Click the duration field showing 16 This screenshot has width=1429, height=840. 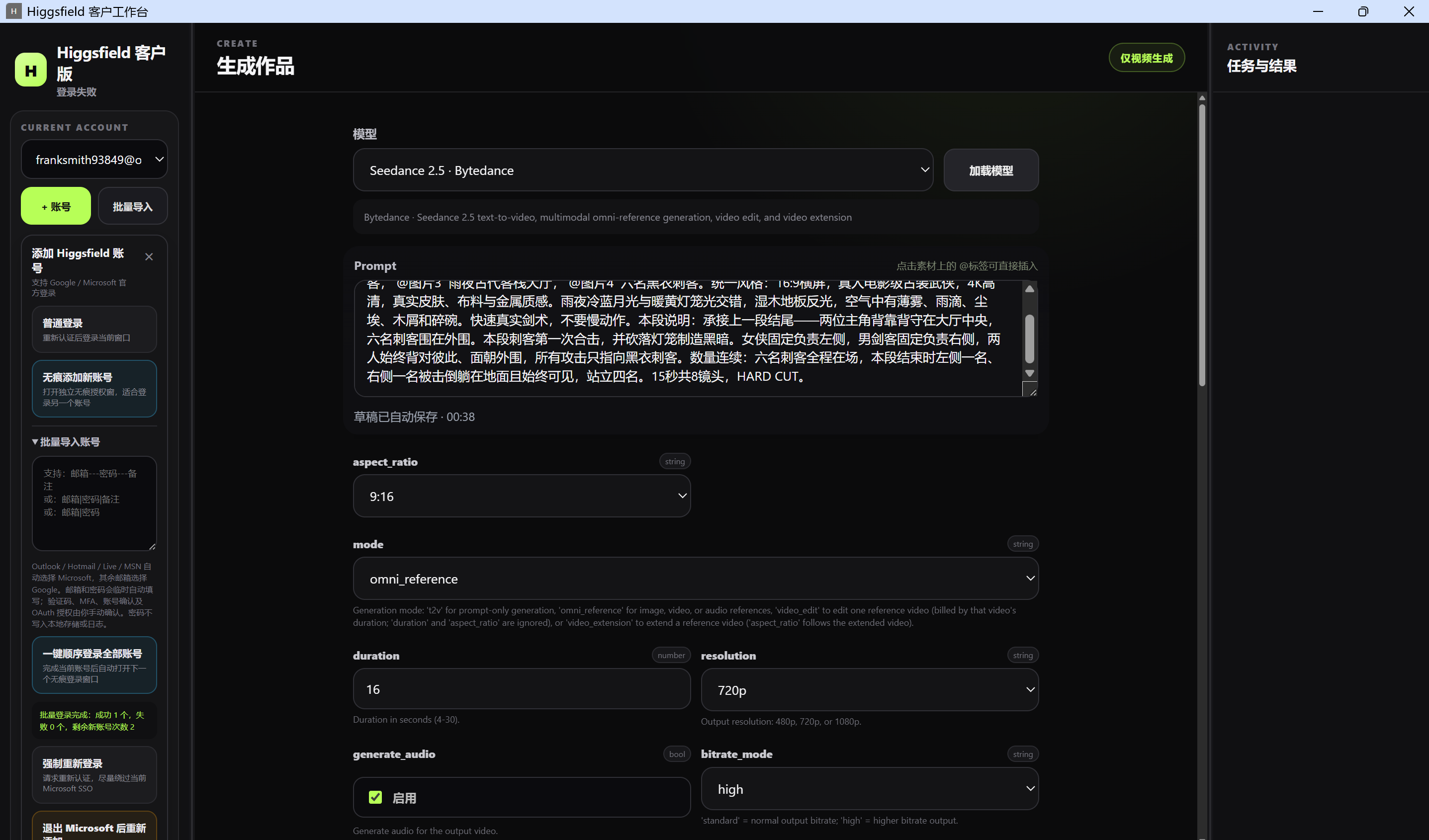coord(522,689)
